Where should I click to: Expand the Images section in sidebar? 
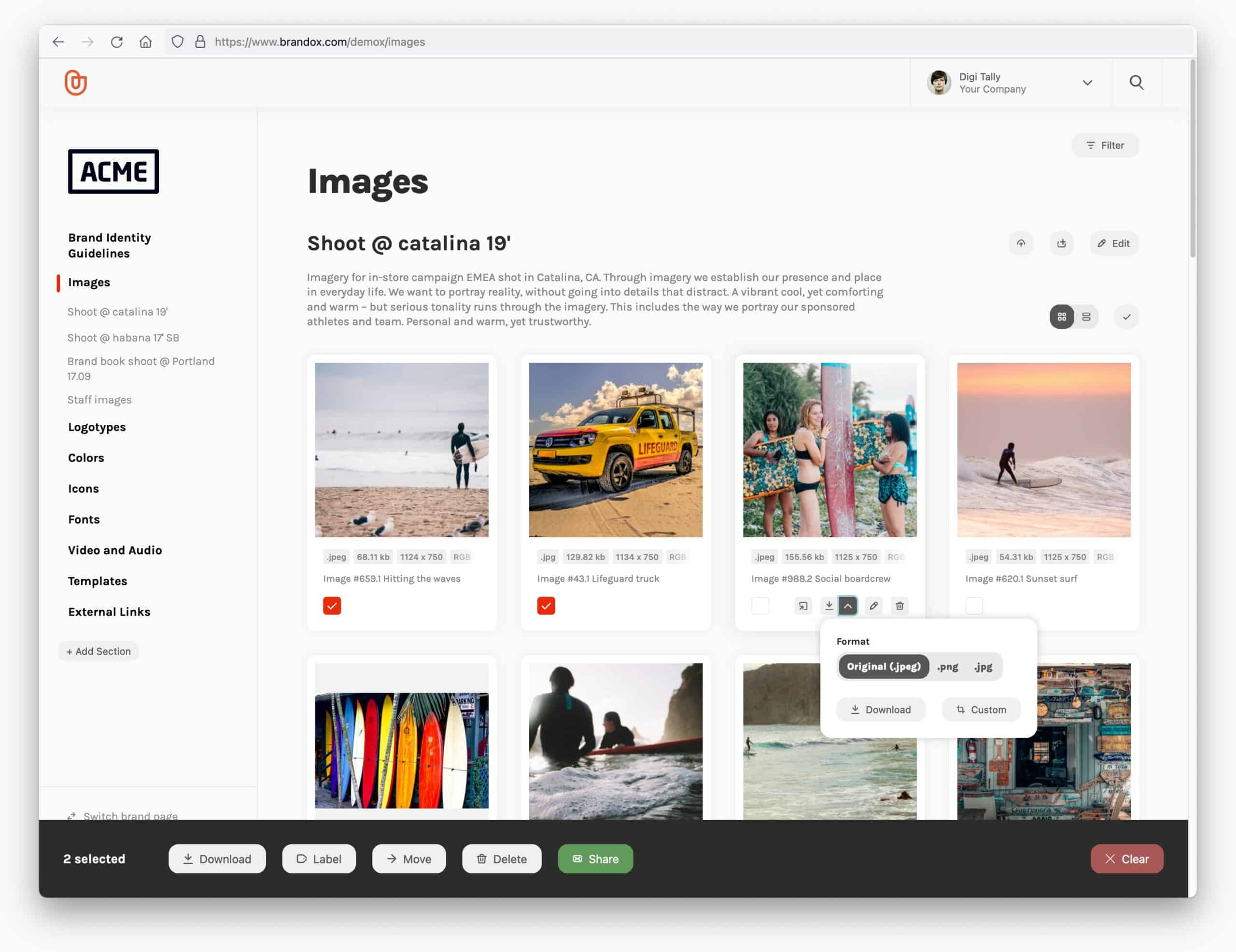tap(89, 282)
